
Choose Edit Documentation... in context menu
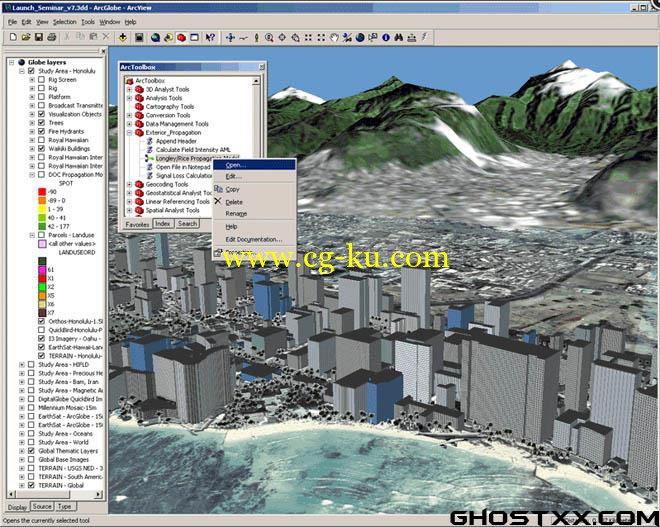point(254,240)
